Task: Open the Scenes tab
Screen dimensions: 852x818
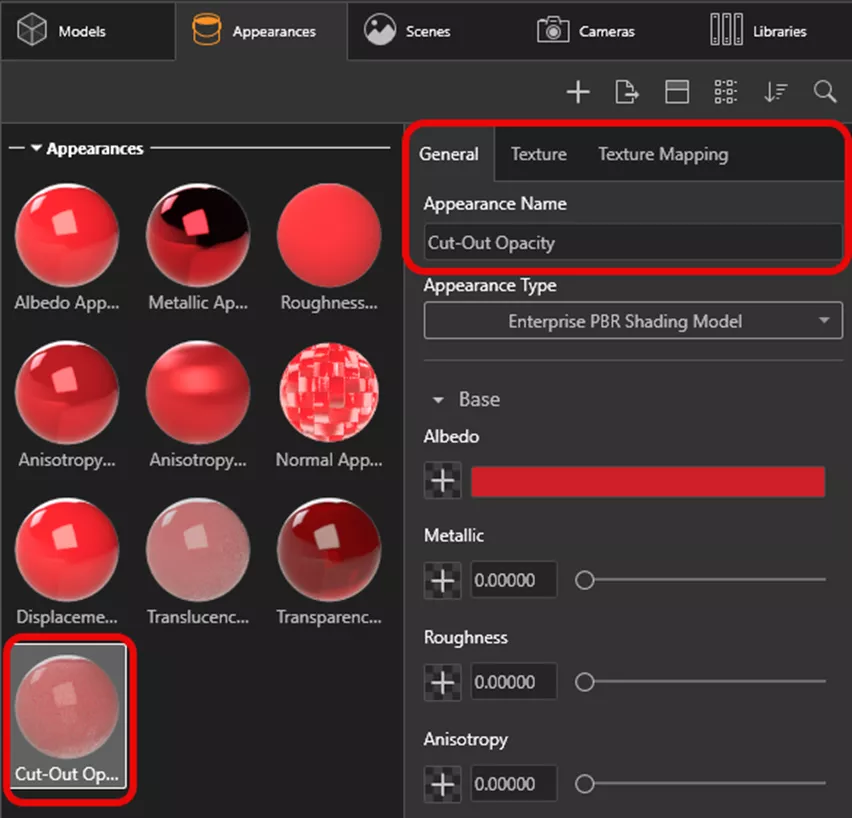Action: click(408, 31)
